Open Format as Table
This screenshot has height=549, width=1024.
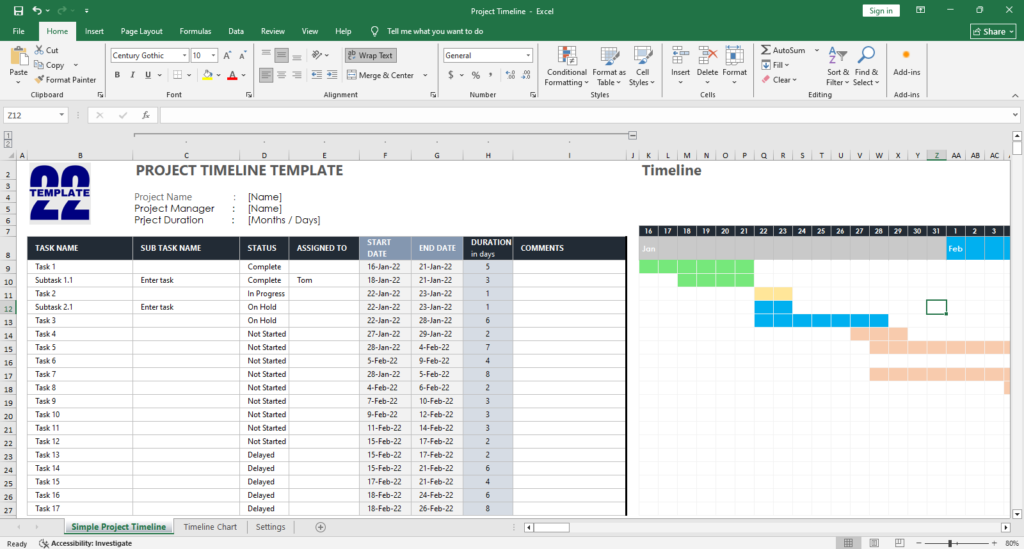tap(609, 66)
